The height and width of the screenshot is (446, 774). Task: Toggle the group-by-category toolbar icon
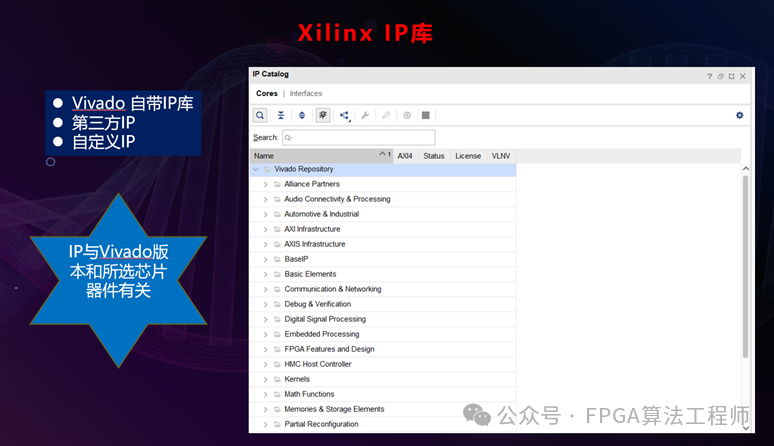[323, 116]
